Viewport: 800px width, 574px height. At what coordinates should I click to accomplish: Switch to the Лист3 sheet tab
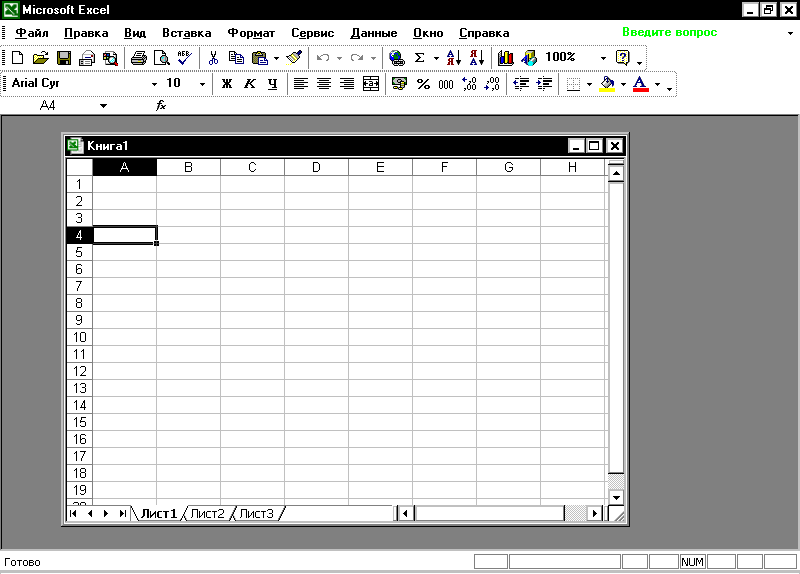[x=256, y=514]
